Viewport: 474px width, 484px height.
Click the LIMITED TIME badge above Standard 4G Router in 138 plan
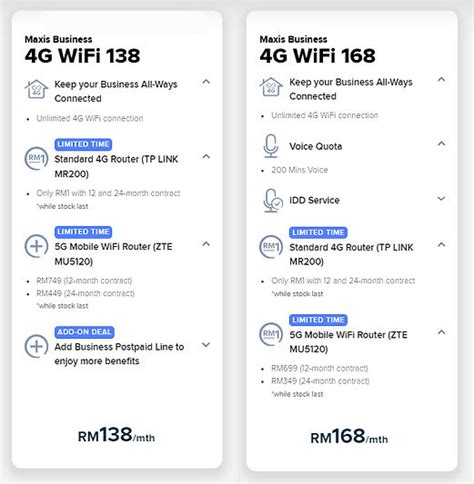click(83, 144)
